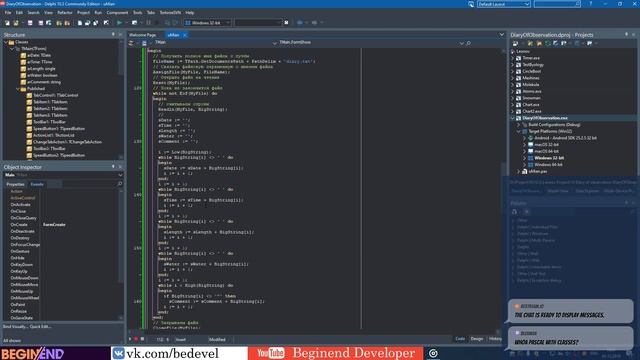Select the Properties tab in Object Inspector

(x=15, y=184)
